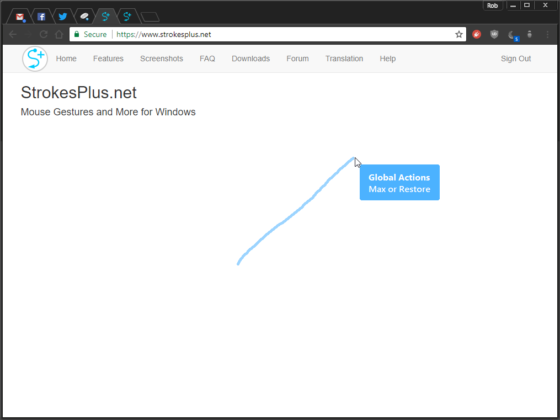
Task: Reload the page with refresh icon
Action: point(44,34)
